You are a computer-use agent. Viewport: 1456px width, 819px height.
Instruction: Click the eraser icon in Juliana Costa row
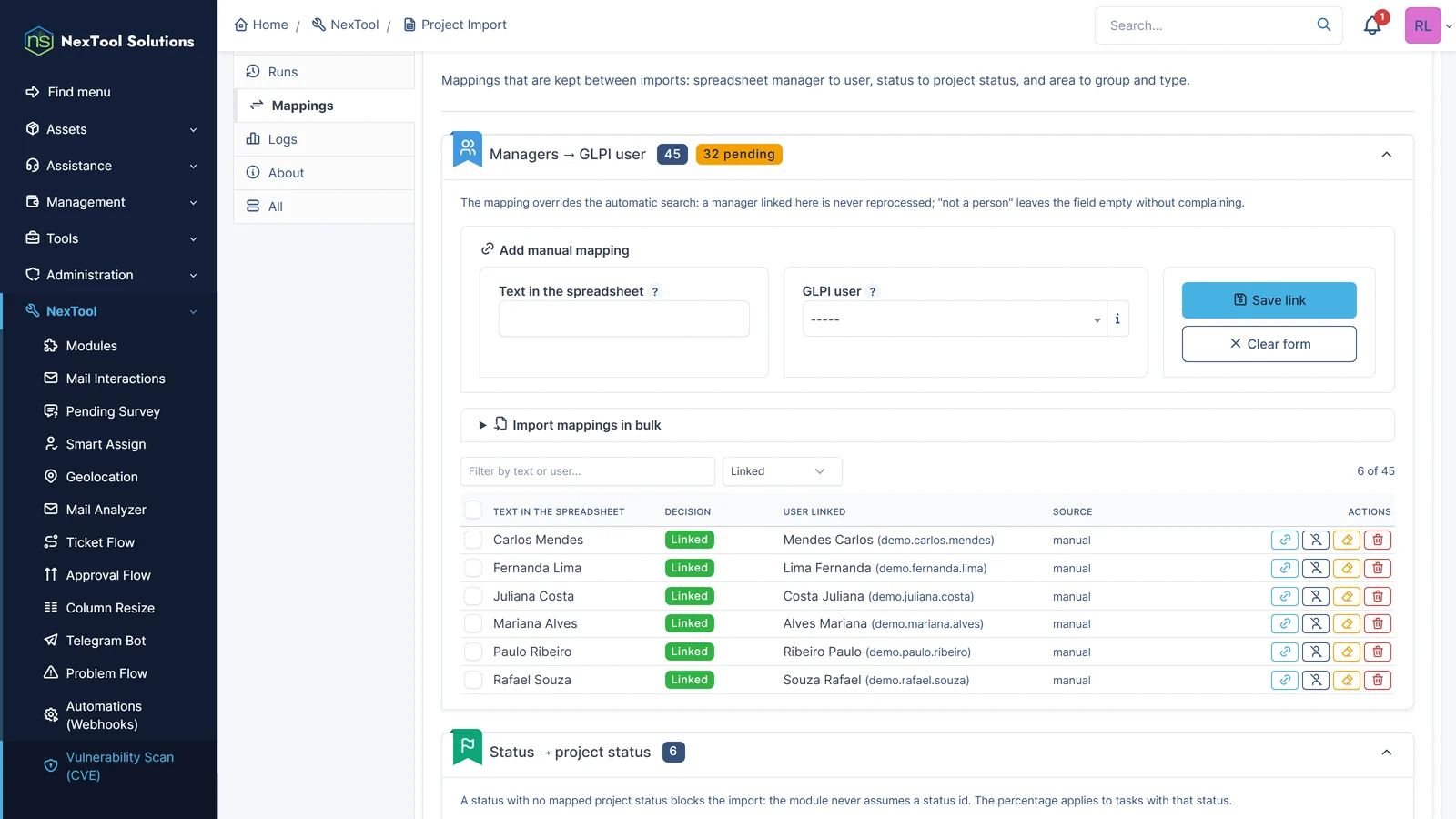pyautogui.click(x=1346, y=596)
